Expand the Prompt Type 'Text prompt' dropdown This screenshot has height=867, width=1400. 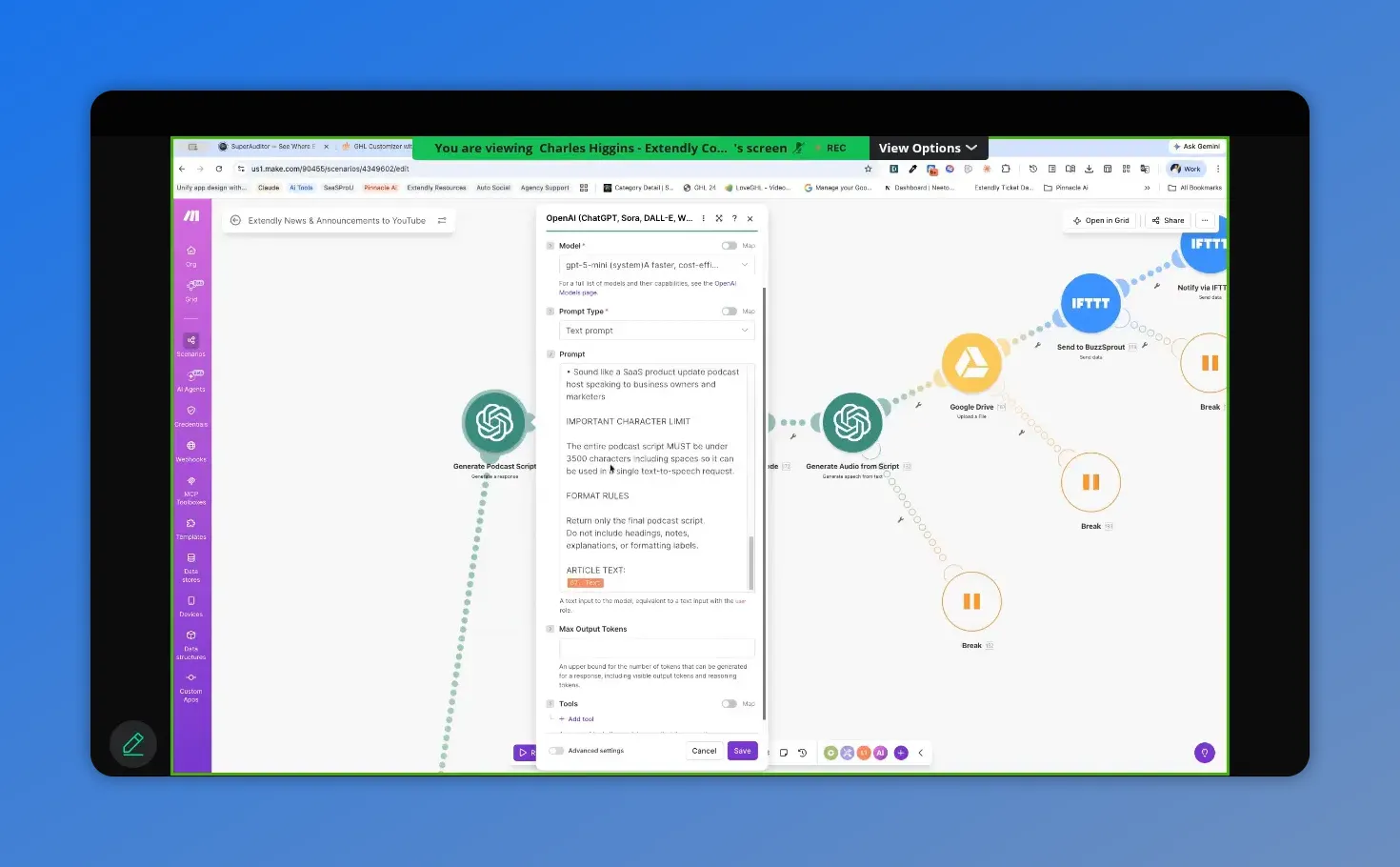(x=656, y=331)
